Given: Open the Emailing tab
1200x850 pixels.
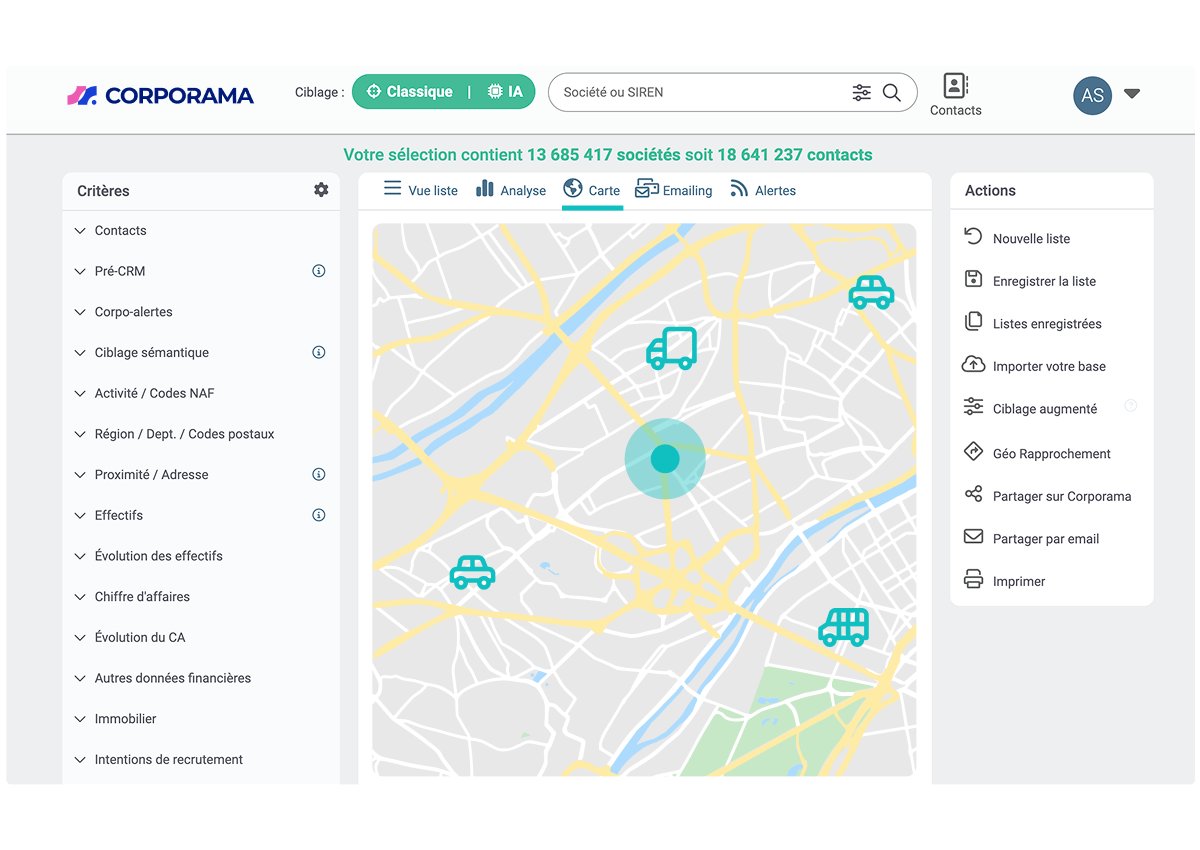Looking at the screenshot, I should pyautogui.click(x=674, y=190).
